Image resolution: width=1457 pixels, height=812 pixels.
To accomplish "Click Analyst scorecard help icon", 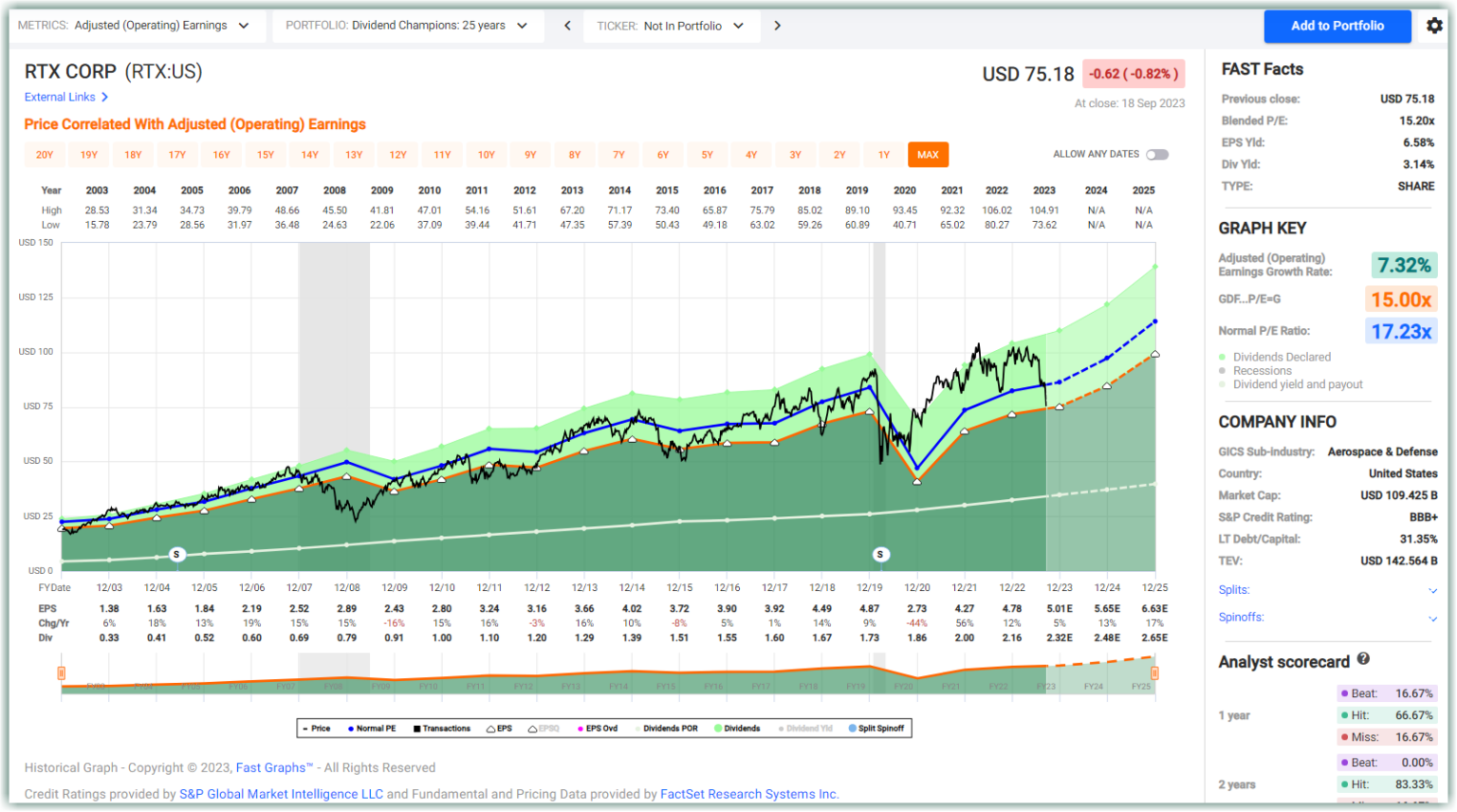I will click(x=1363, y=659).
